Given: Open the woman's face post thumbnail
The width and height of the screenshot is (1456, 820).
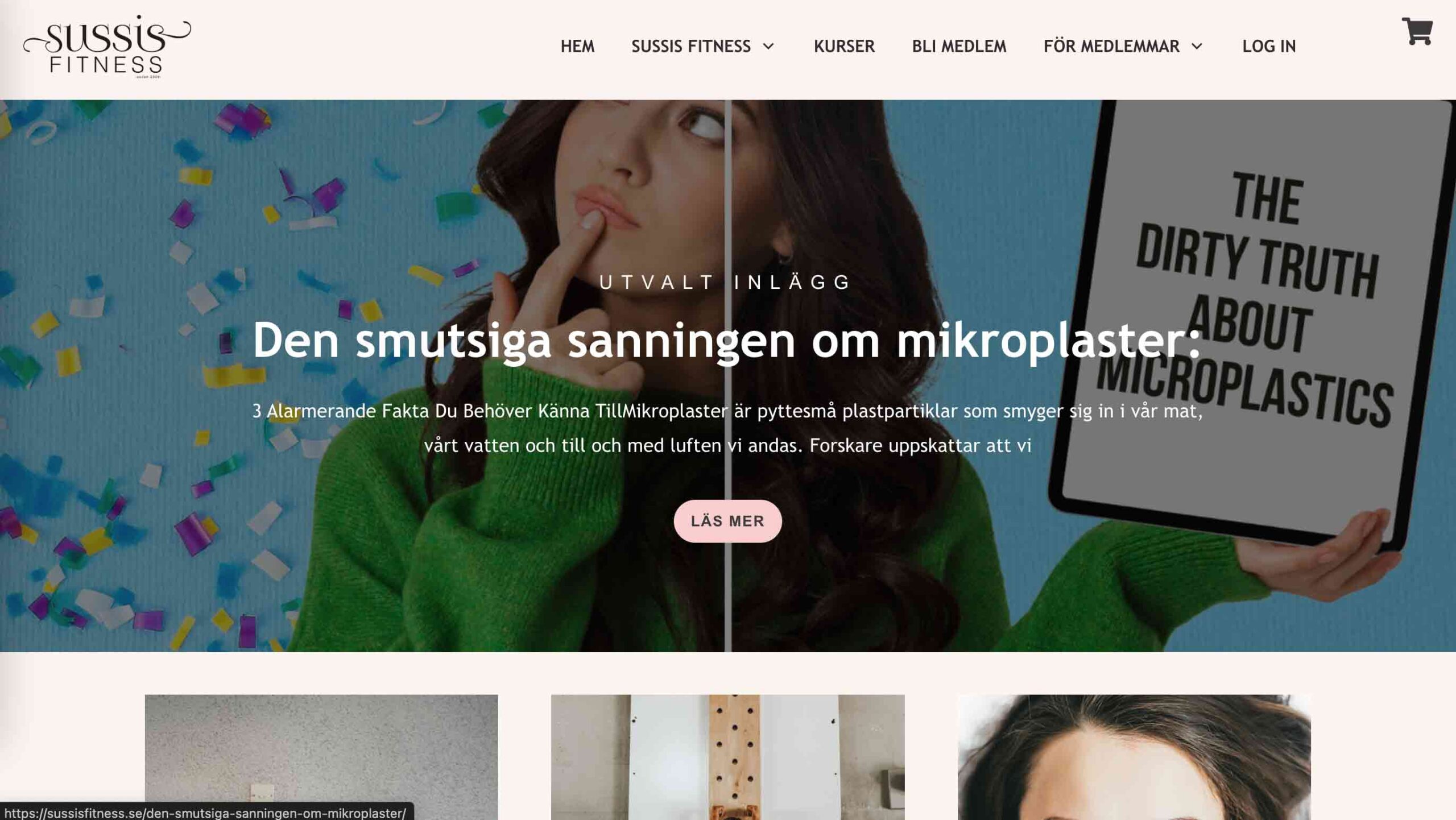Looking at the screenshot, I should click(1134, 757).
